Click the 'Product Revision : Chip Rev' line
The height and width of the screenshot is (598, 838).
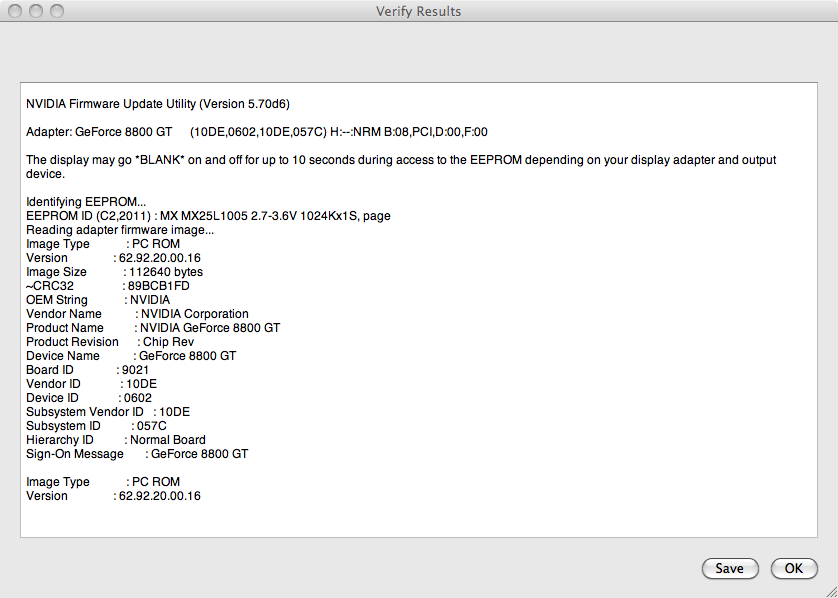tap(110, 341)
